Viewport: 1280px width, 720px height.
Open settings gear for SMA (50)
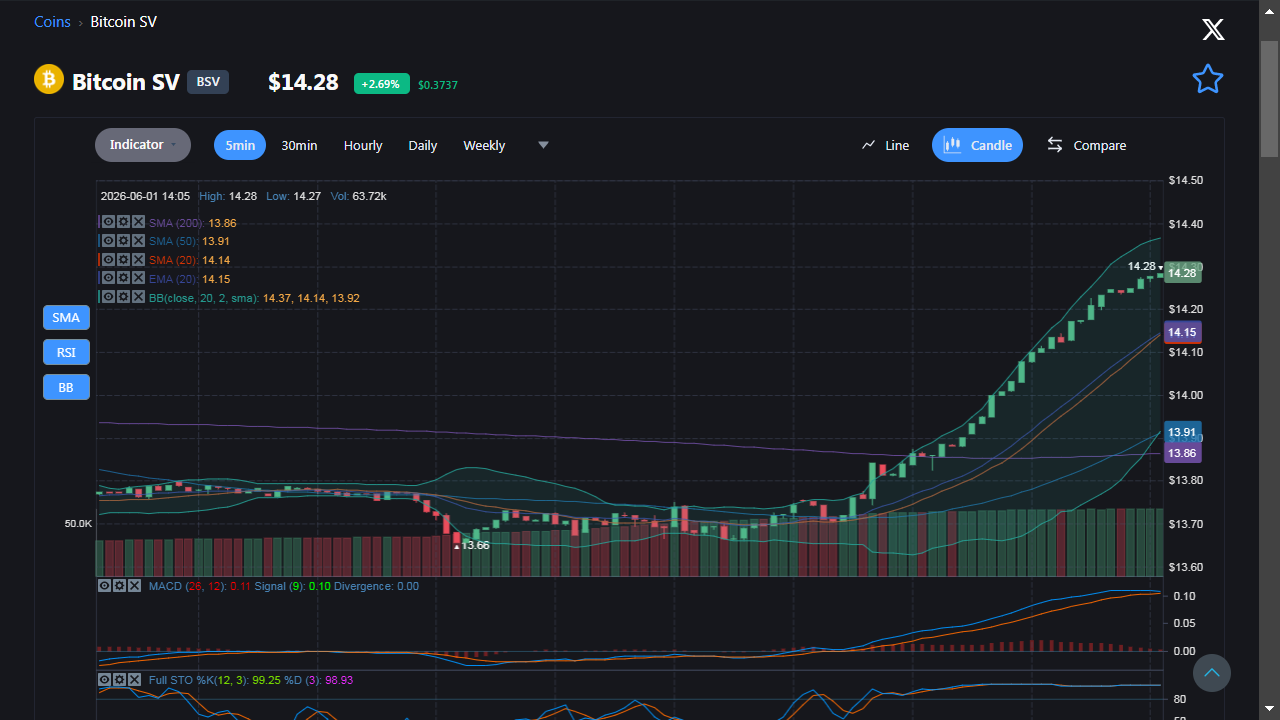(x=122, y=240)
